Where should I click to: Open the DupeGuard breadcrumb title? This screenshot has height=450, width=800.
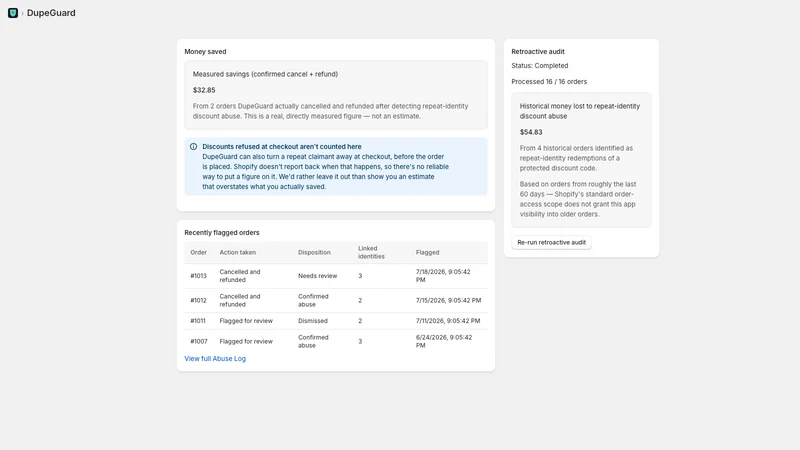pos(51,13)
